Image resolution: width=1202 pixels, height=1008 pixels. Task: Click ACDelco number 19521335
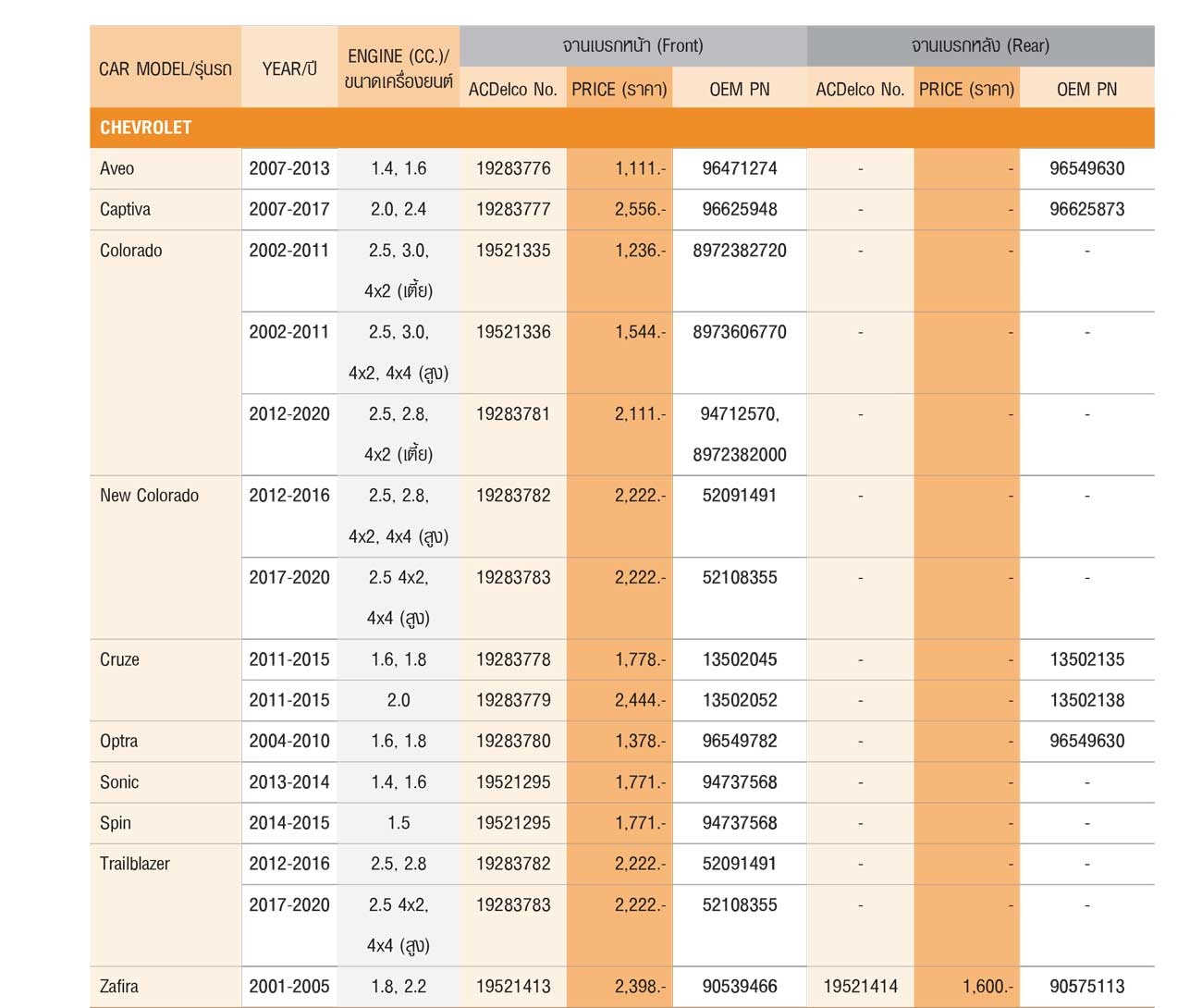tap(513, 251)
